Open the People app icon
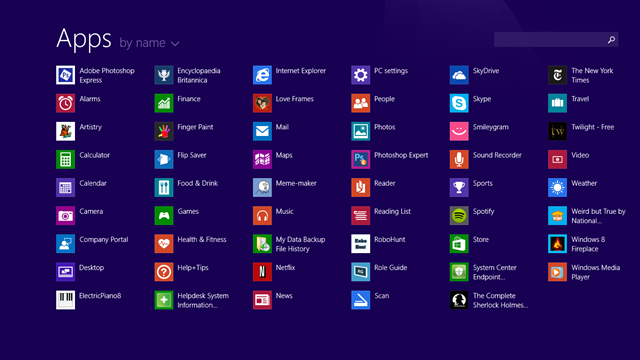 (360, 103)
